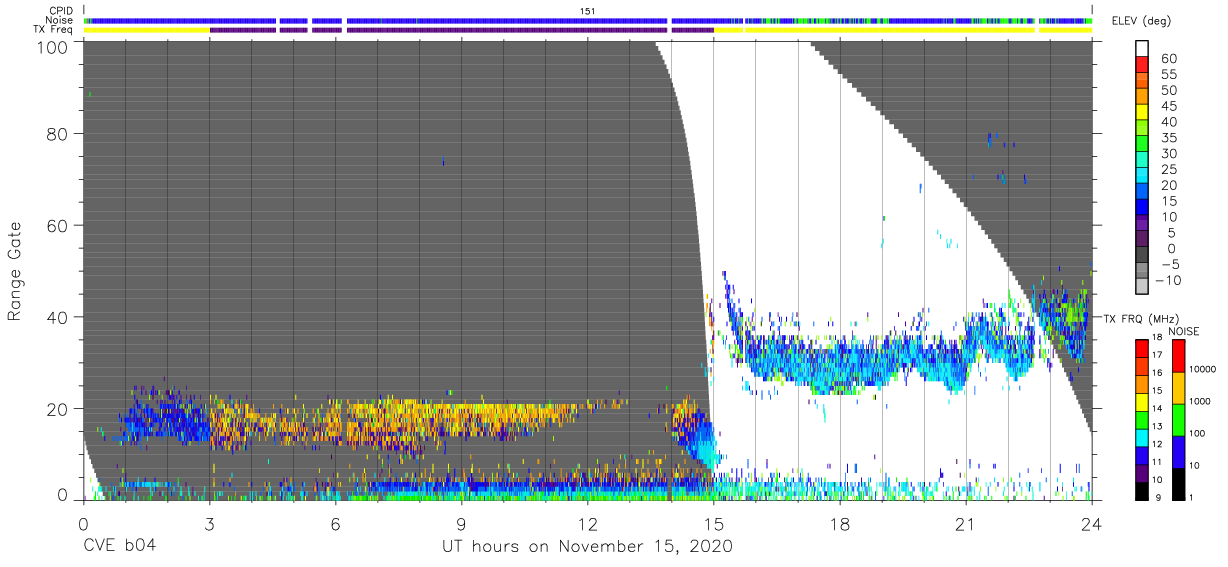This screenshot has height=567, width=1228.
Task: Click the 21 hour tick label
Action: point(966,522)
